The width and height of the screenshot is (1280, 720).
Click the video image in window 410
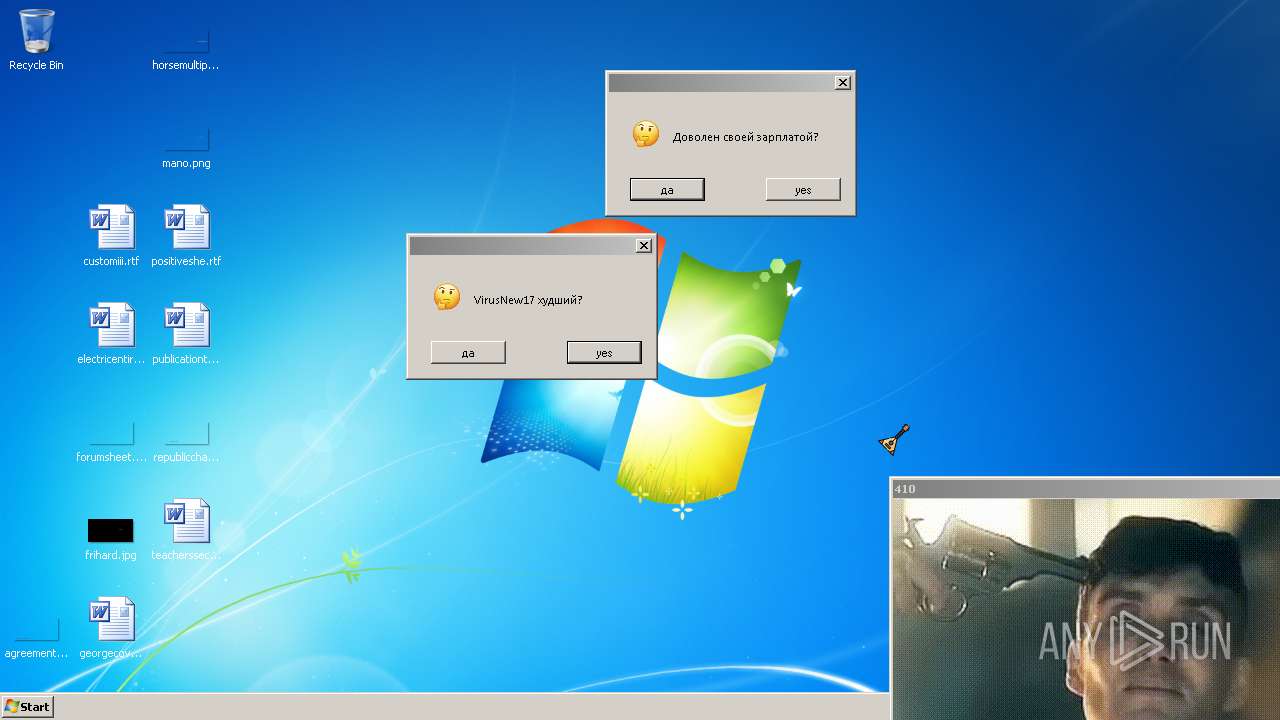coord(1085,608)
